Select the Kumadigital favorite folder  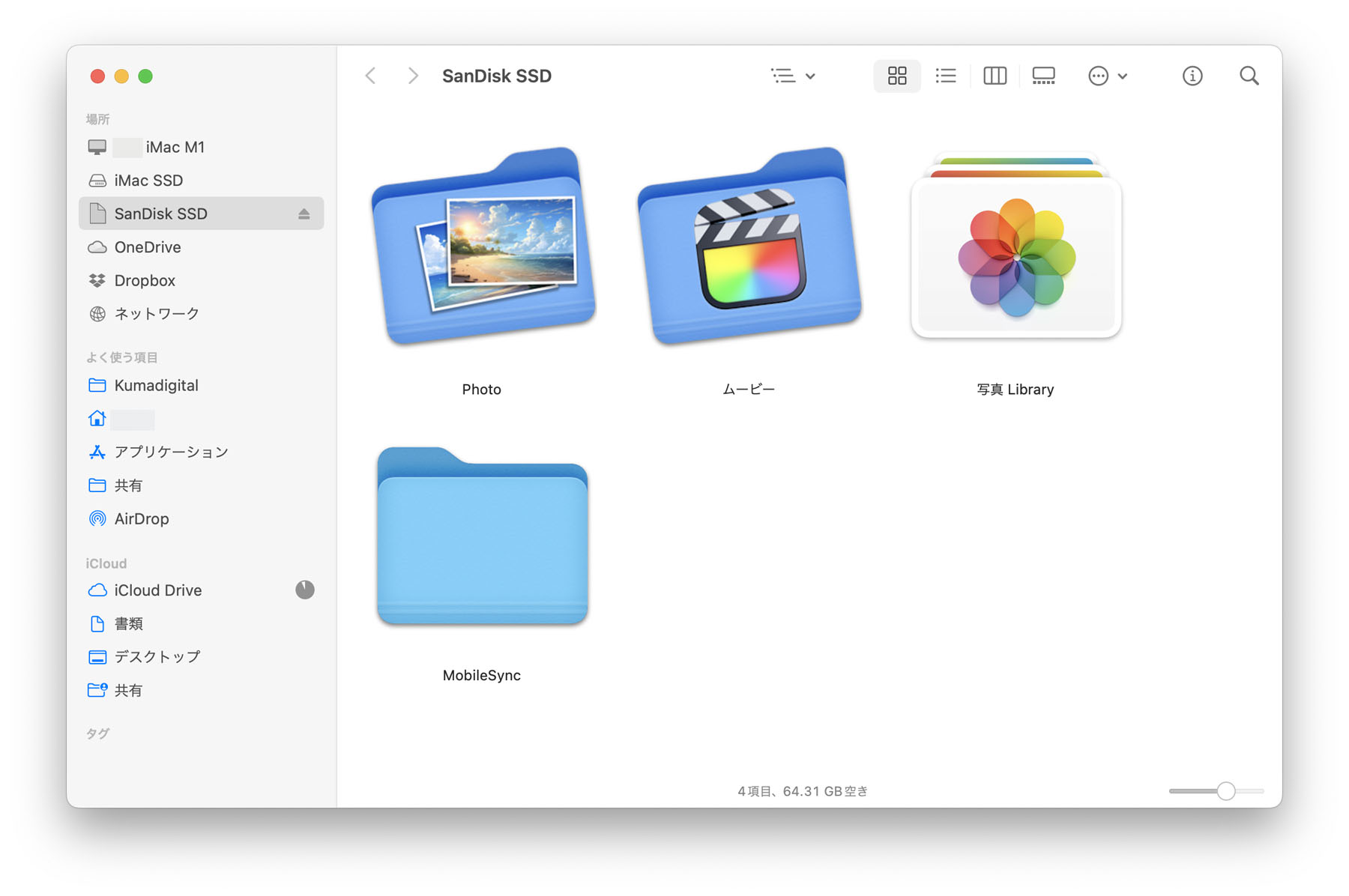click(x=156, y=385)
